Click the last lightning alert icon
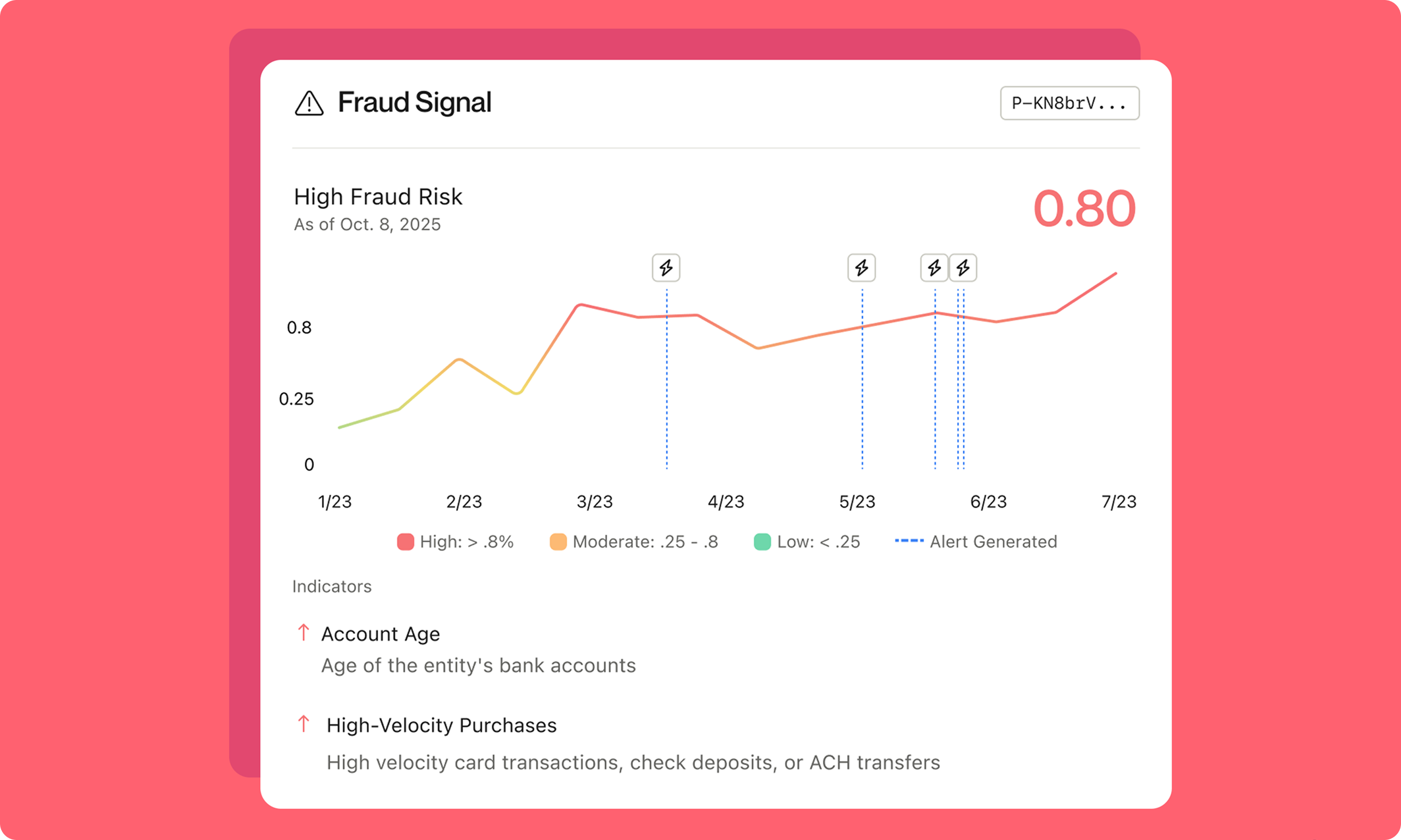 coord(963,268)
